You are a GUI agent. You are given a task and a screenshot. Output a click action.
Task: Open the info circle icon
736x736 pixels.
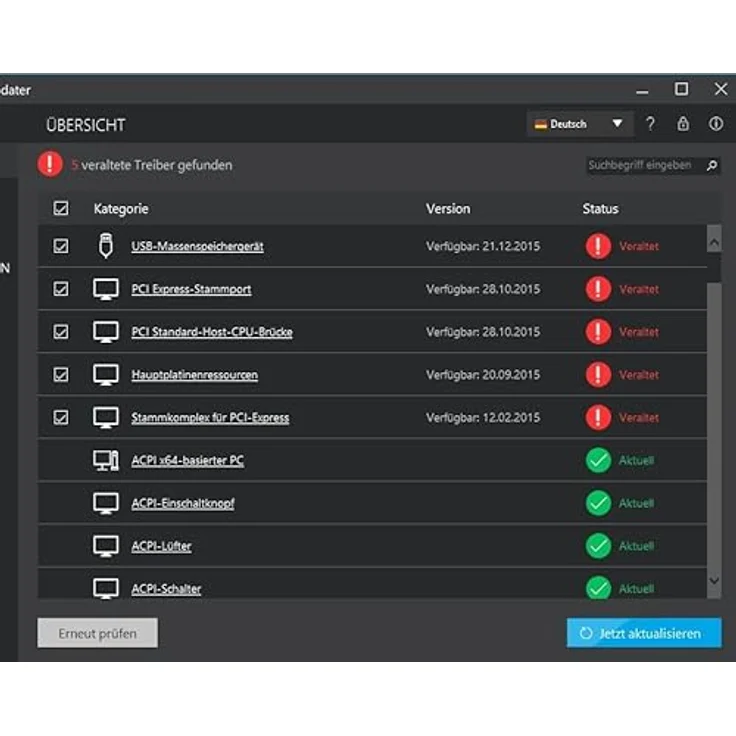point(715,124)
